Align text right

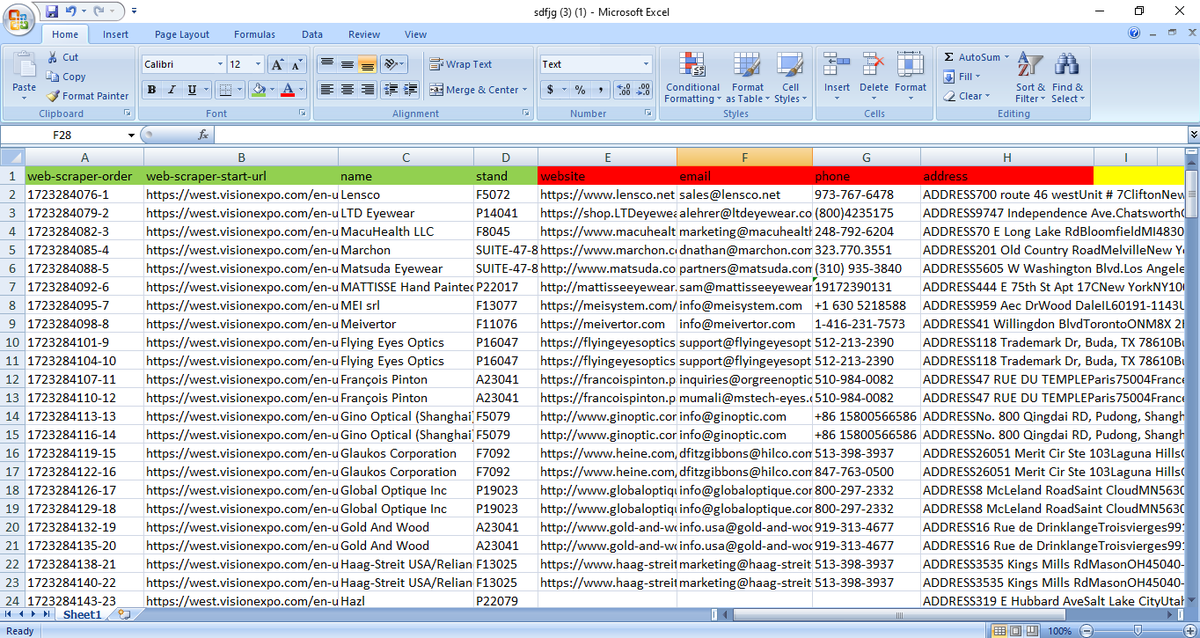[367, 90]
